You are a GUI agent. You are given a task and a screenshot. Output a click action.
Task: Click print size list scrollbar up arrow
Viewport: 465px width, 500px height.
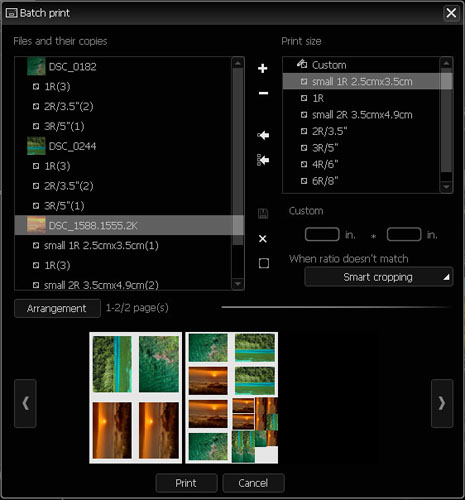click(446, 63)
